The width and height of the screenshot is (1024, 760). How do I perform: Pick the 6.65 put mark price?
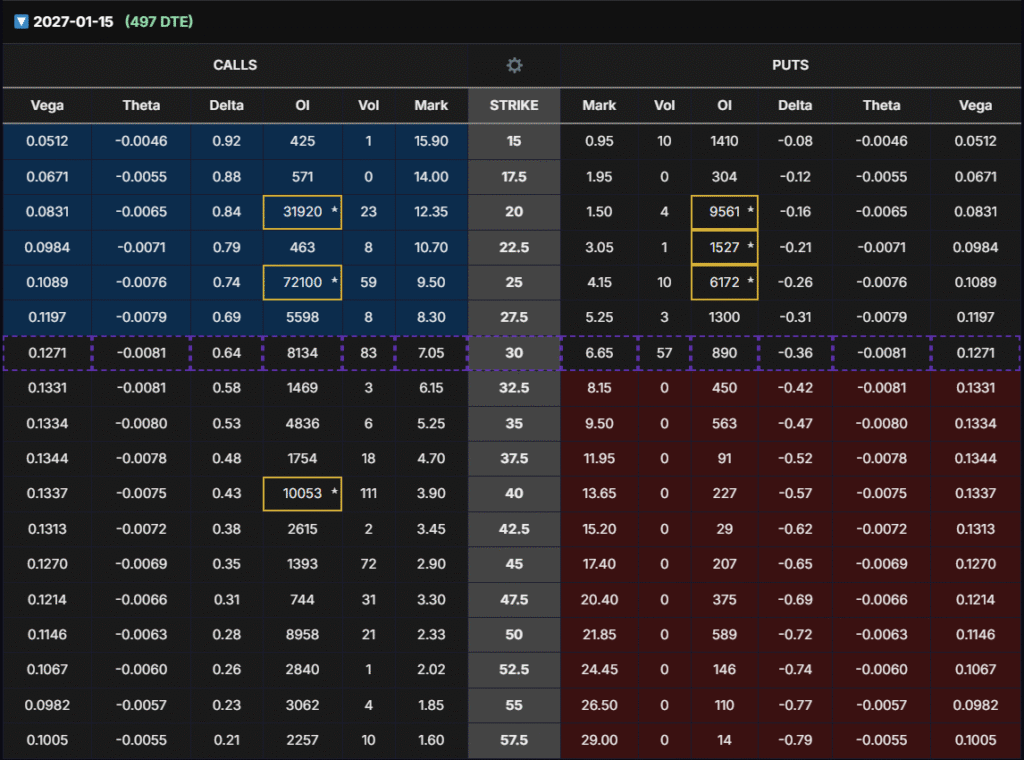tap(599, 353)
